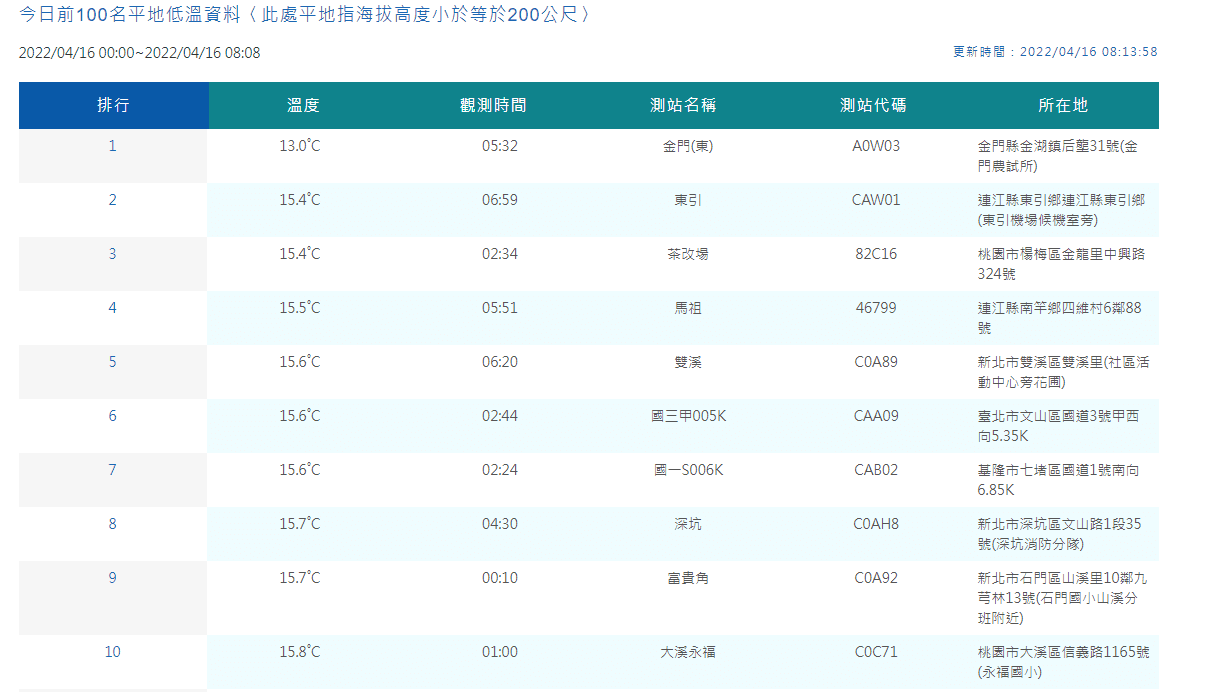
Task: Click observation time 00:10
Action: tap(500, 577)
